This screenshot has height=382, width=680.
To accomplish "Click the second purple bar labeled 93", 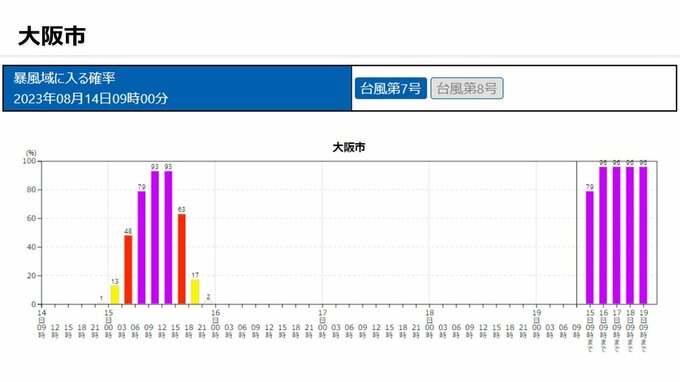I will click(x=168, y=238).
